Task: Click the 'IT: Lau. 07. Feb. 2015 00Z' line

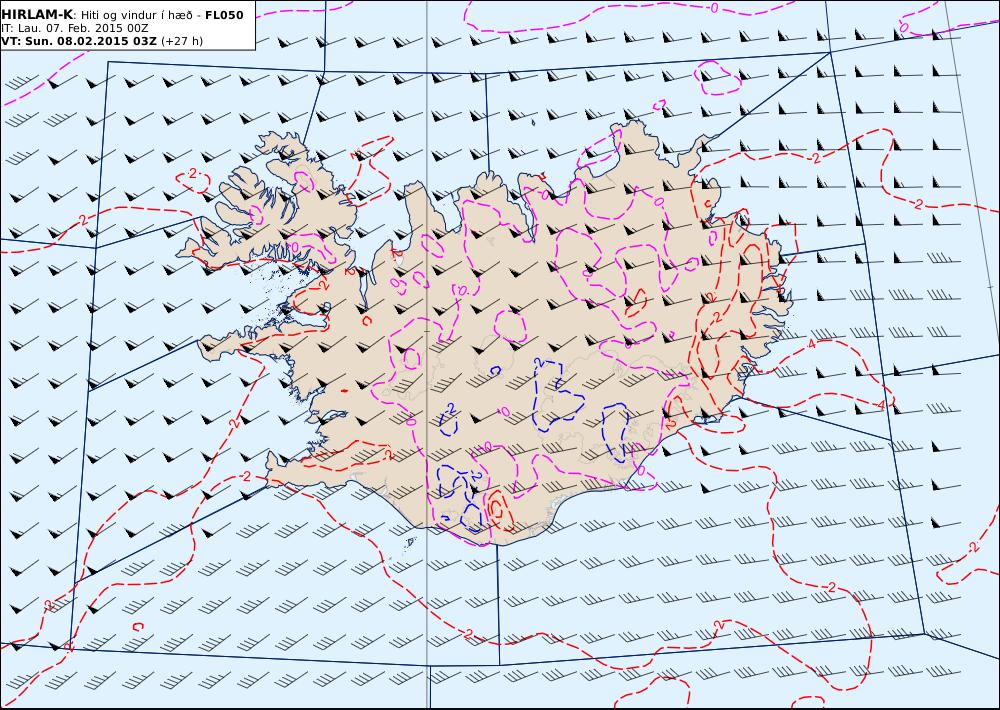Action: [x=75, y=28]
